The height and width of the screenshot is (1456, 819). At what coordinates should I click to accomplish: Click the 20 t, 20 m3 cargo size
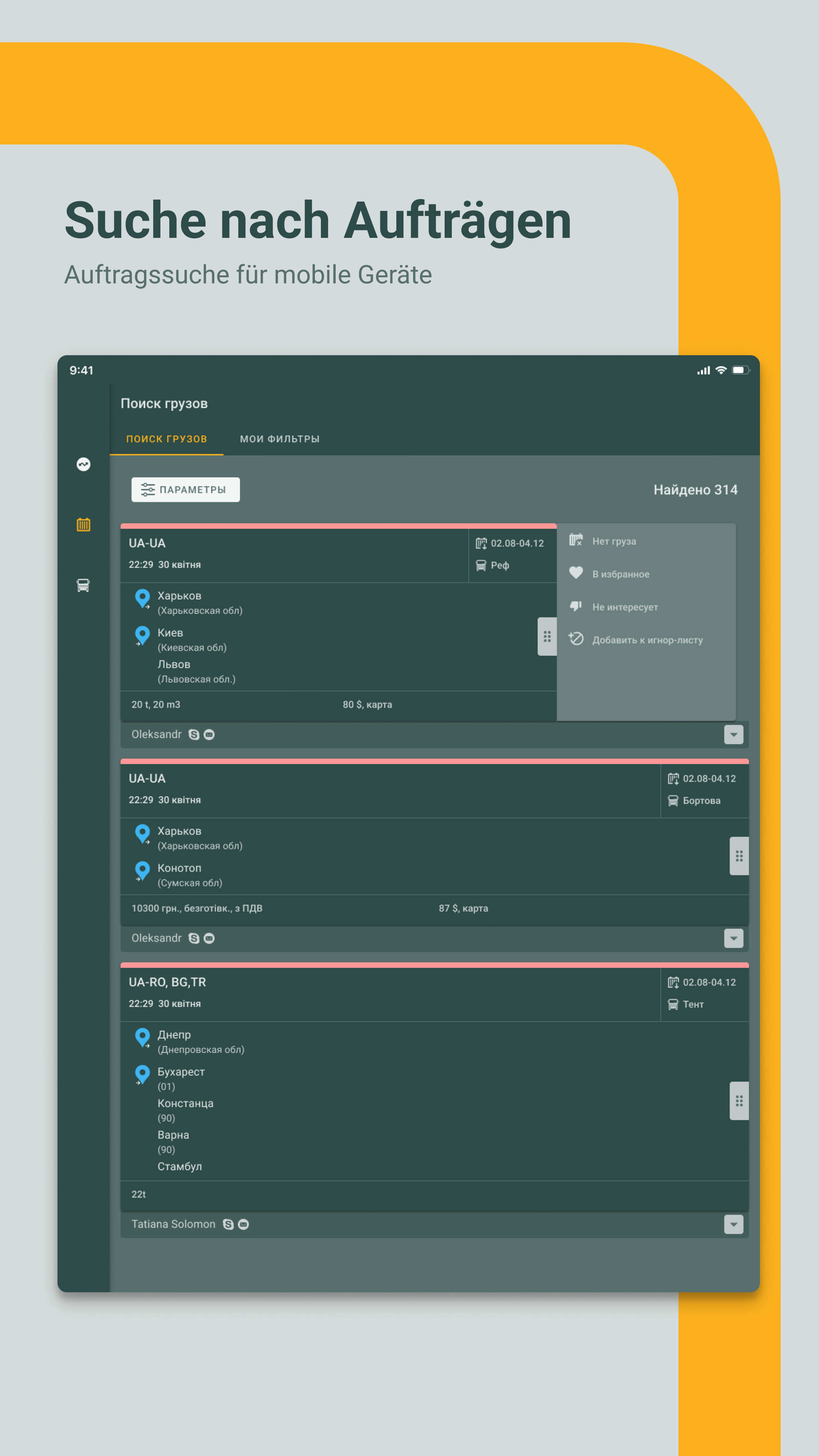(156, 705)
